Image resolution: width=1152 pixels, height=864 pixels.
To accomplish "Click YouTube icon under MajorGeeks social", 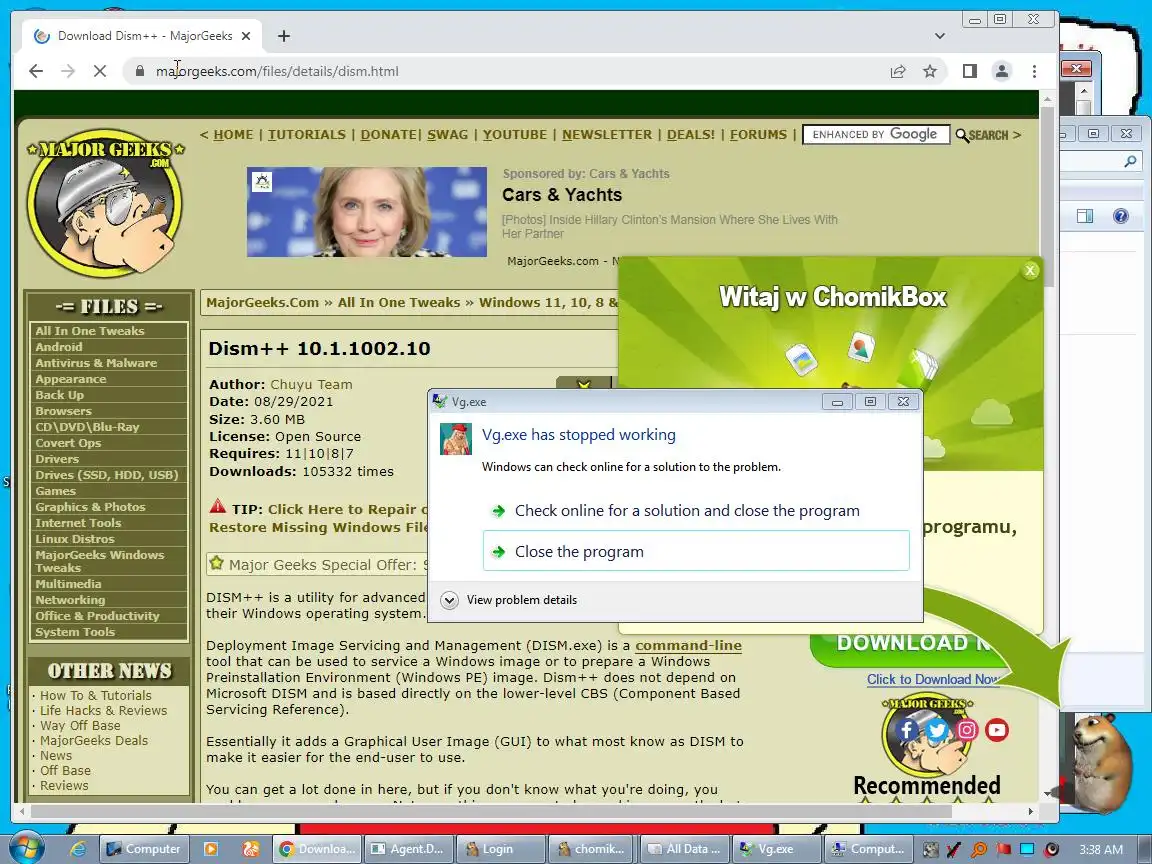I will click(x=997, y=730).
